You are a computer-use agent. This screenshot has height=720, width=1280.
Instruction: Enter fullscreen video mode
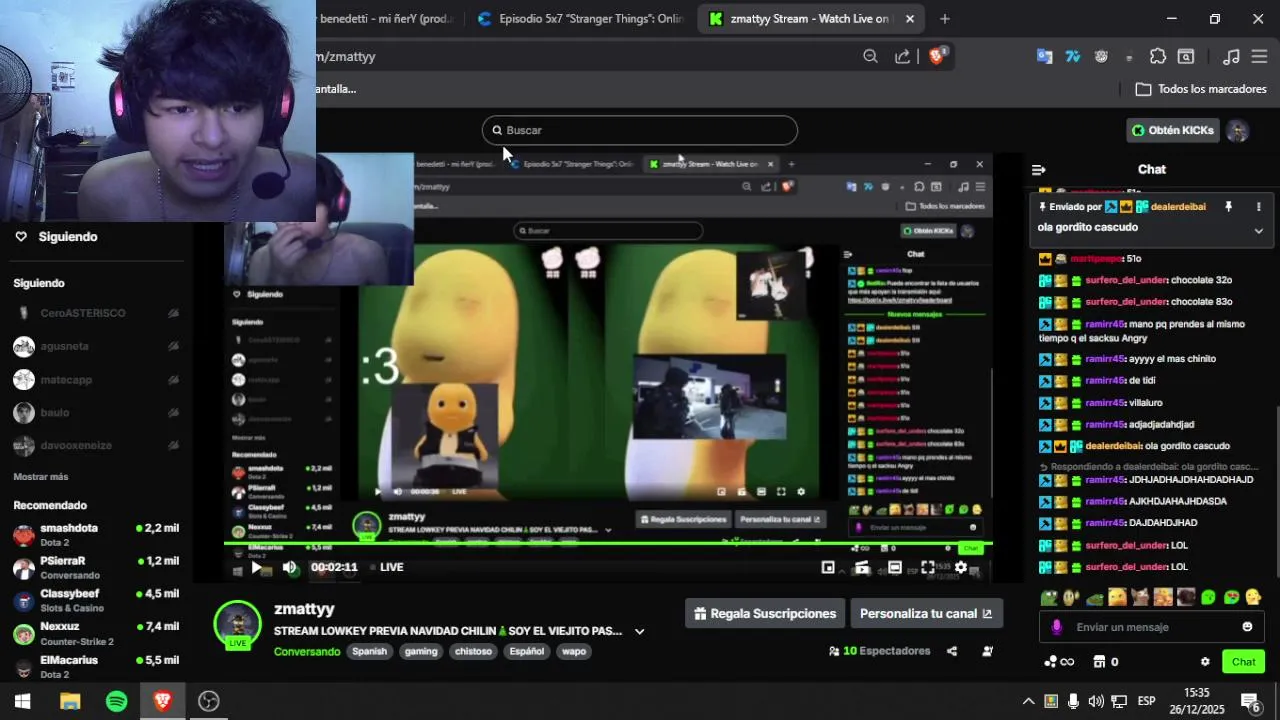(x=928, y=567)
